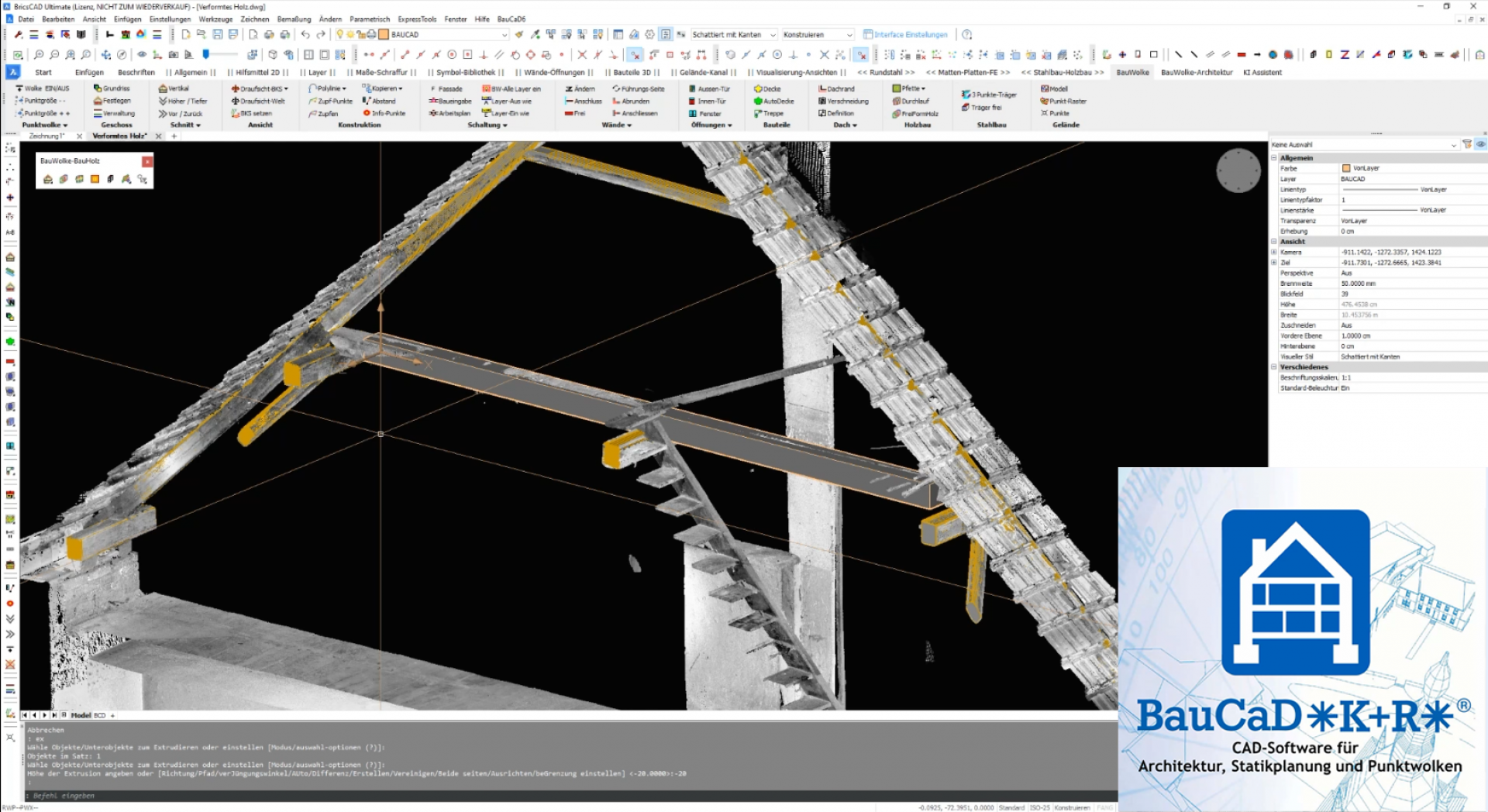Click the quick select funnel icon in properties

(1466, 144)
